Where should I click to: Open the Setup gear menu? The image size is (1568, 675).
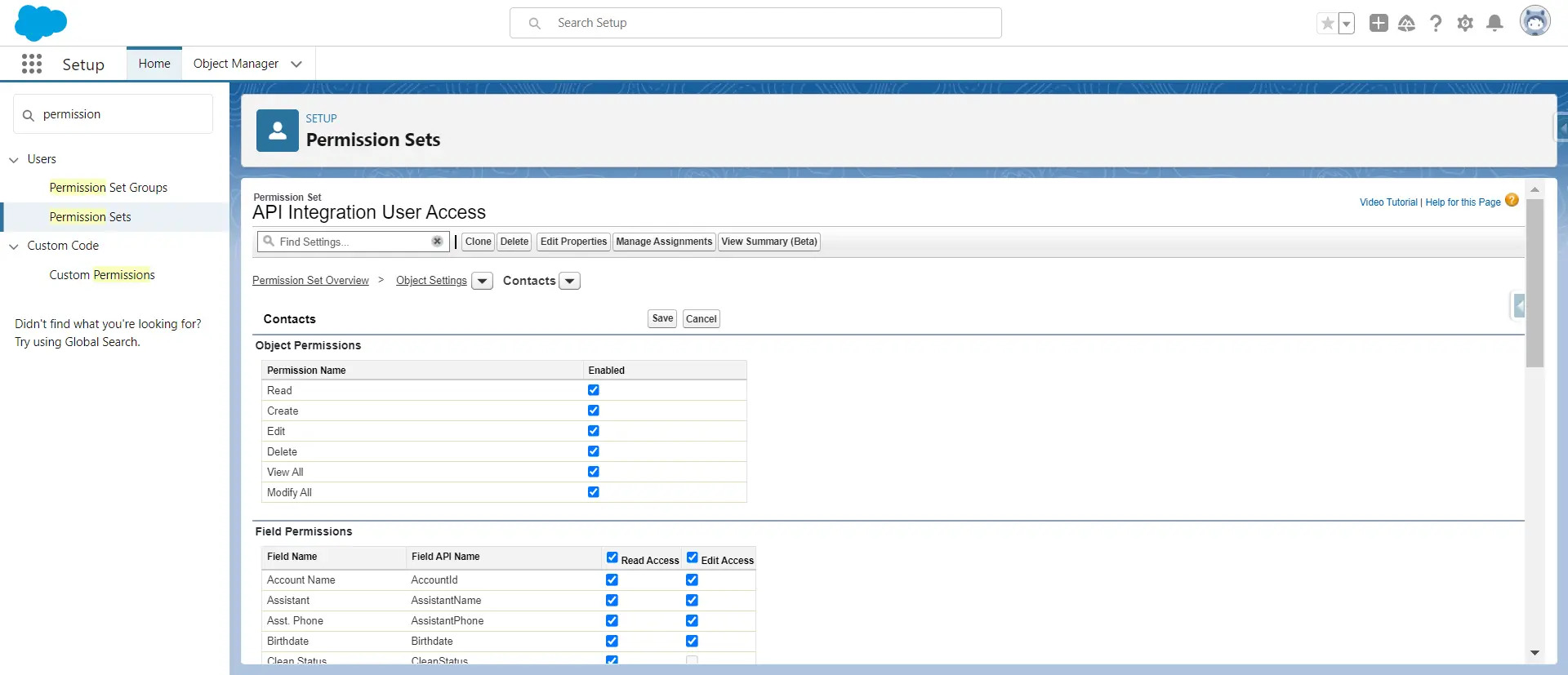[1465, 24]
